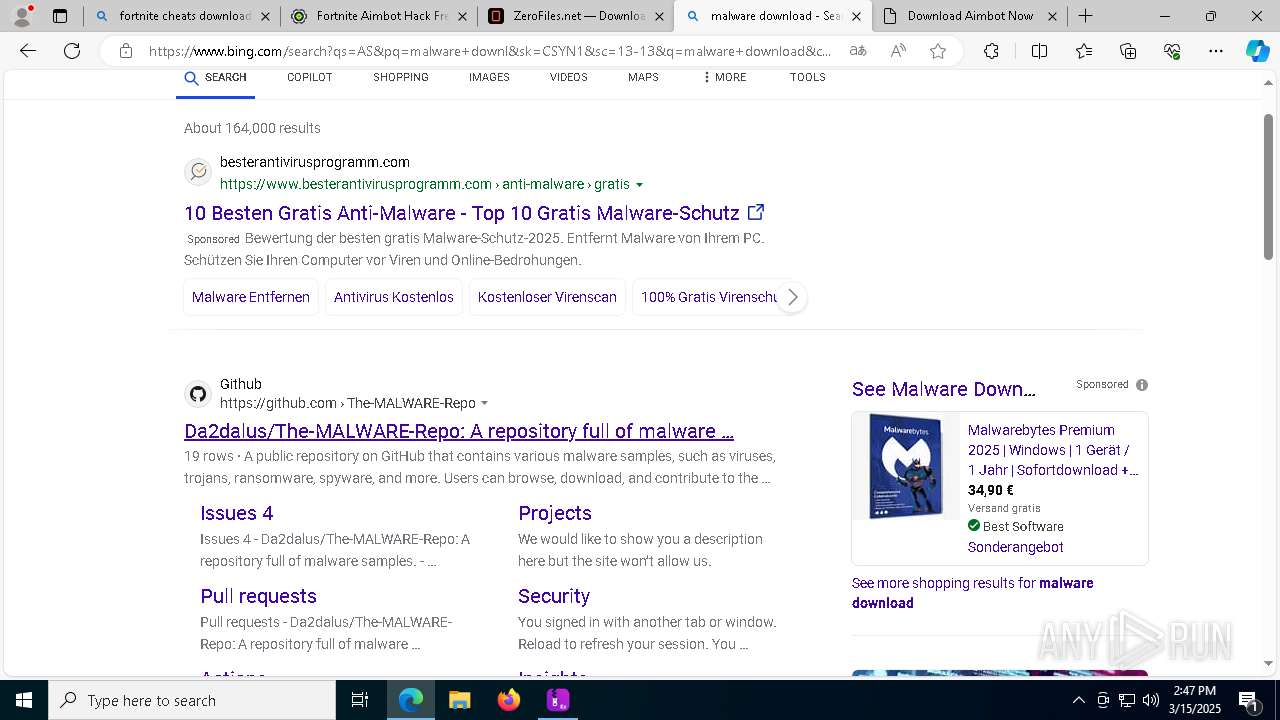Select the Maps search category
Image resolution: width=1280 pixels, height=720 pixels.
[x=643, y=77]
